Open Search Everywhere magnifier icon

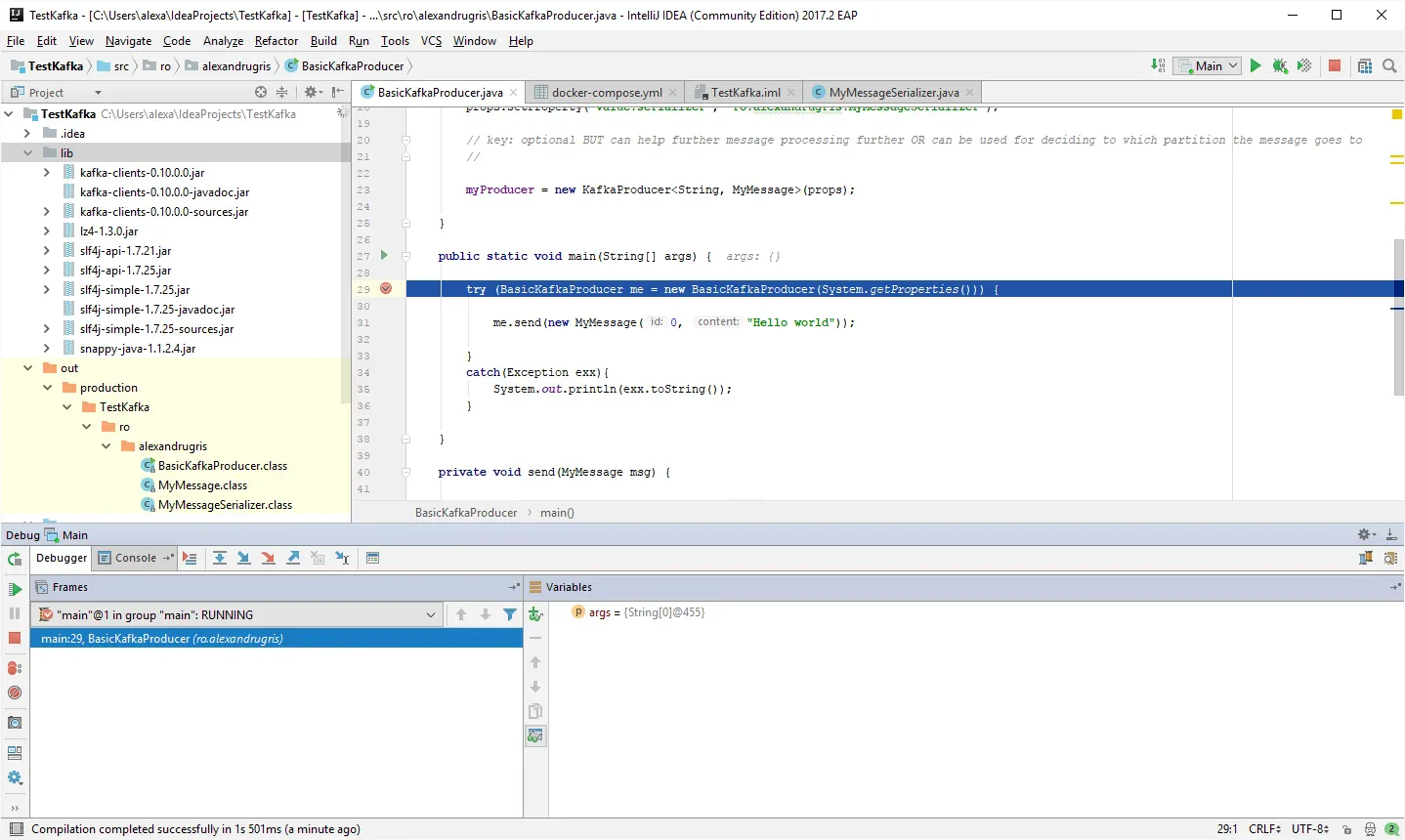coord(1389,65)
